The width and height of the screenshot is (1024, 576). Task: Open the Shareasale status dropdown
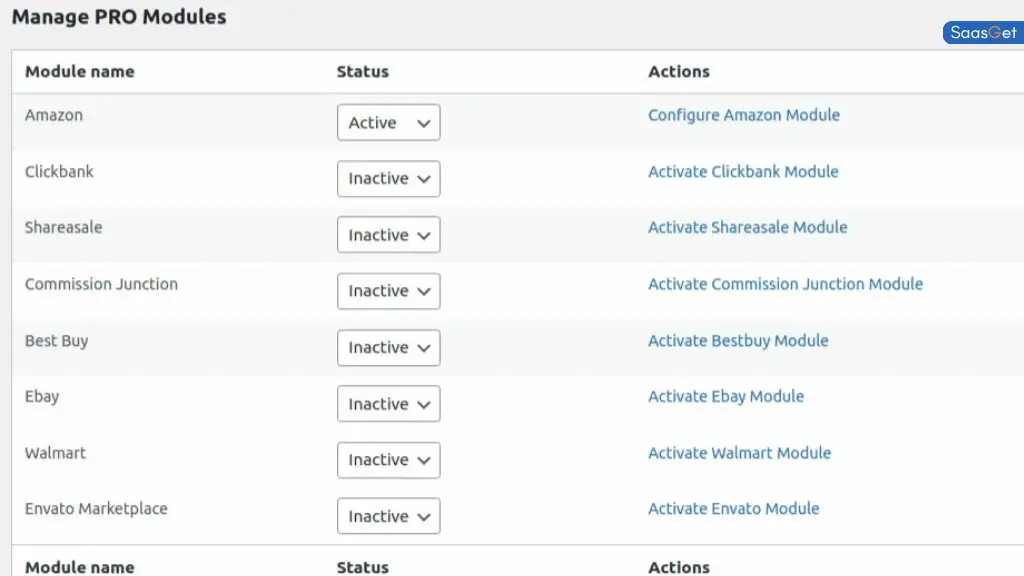pos(389,234)
